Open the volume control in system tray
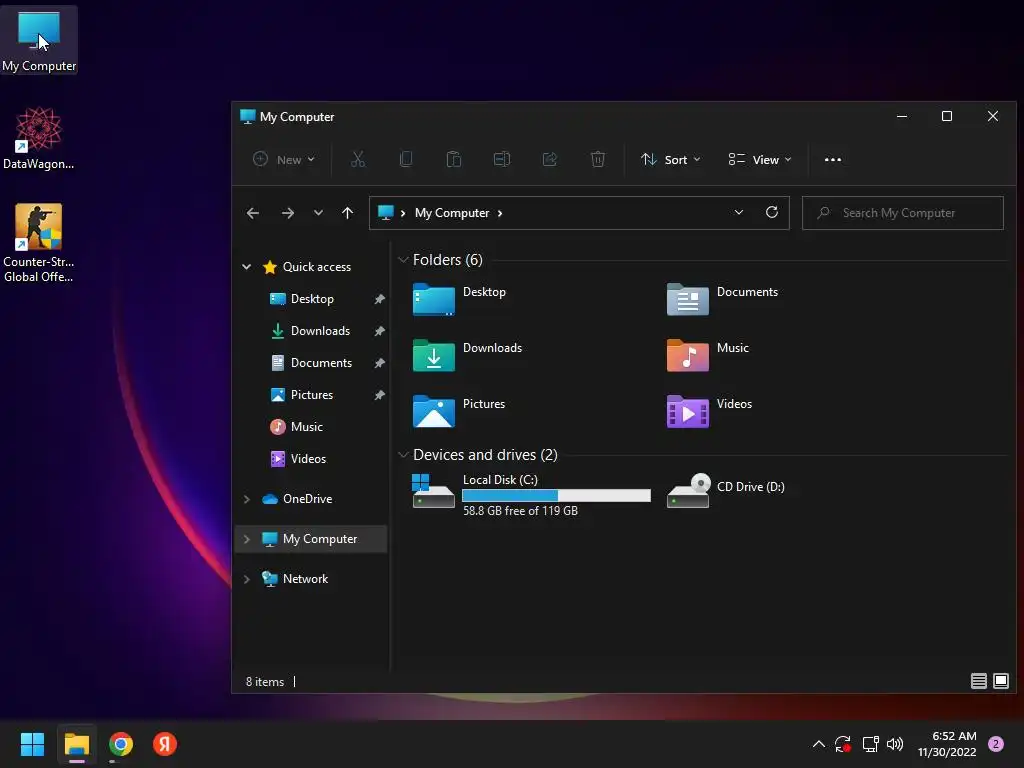 895,744
